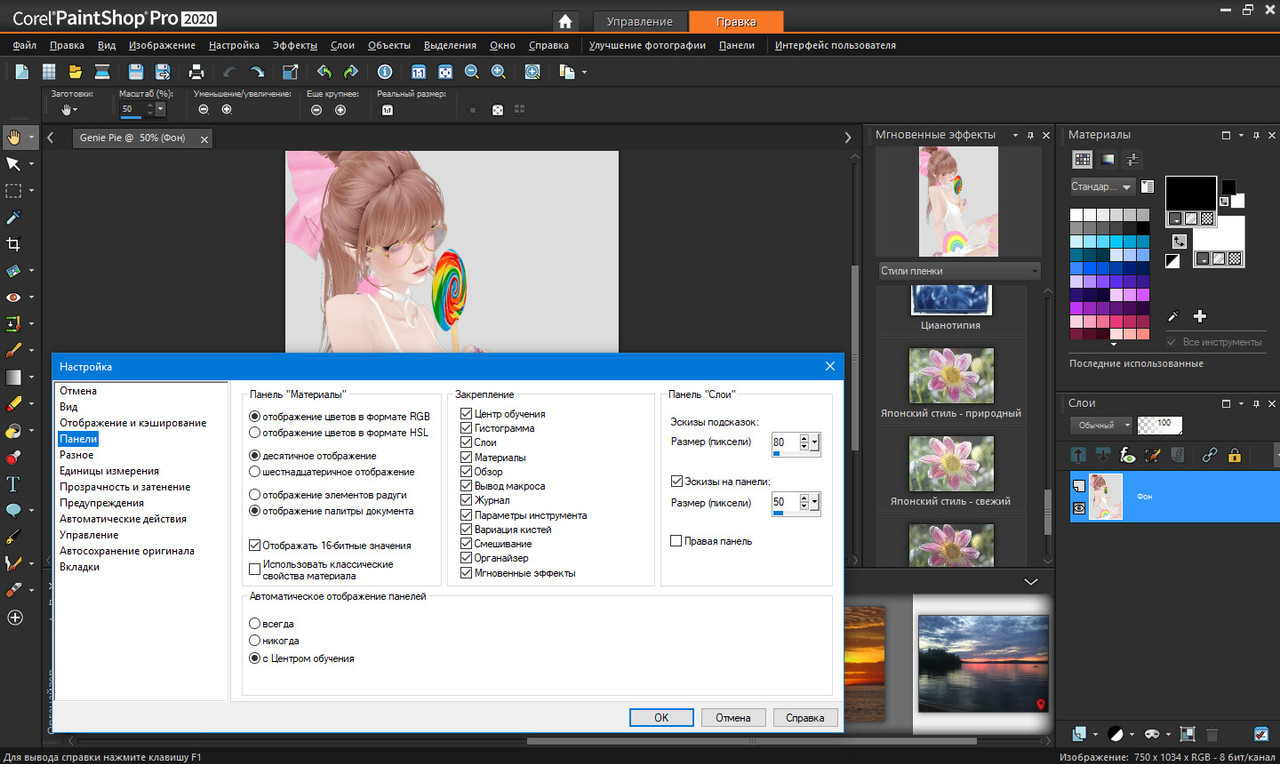Click the Save floppy icon
The image size is (1280, 764).
pyautogui.click(x=136, y=71)
